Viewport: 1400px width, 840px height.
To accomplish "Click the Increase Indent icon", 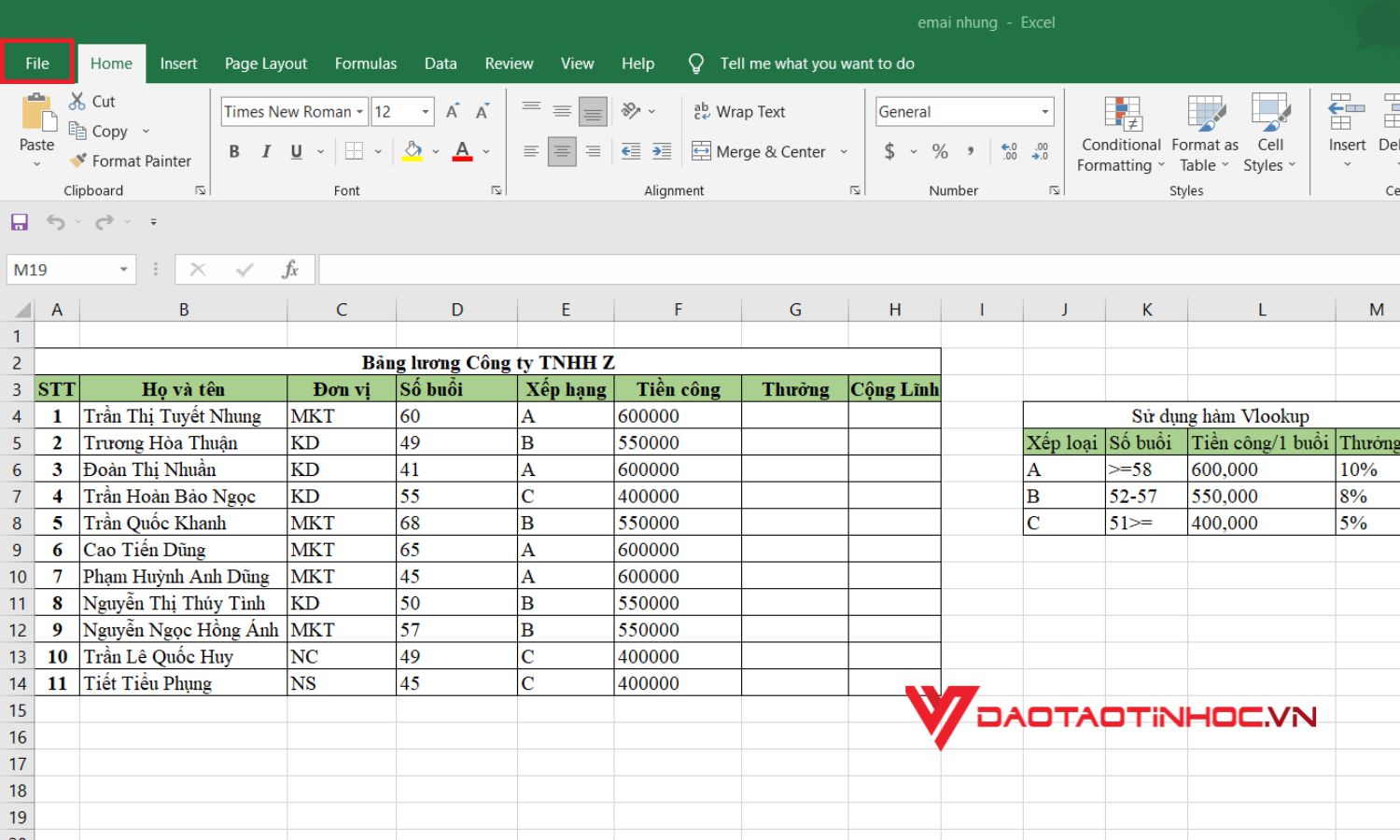I will pyautogui.click(x=662, y=151).
